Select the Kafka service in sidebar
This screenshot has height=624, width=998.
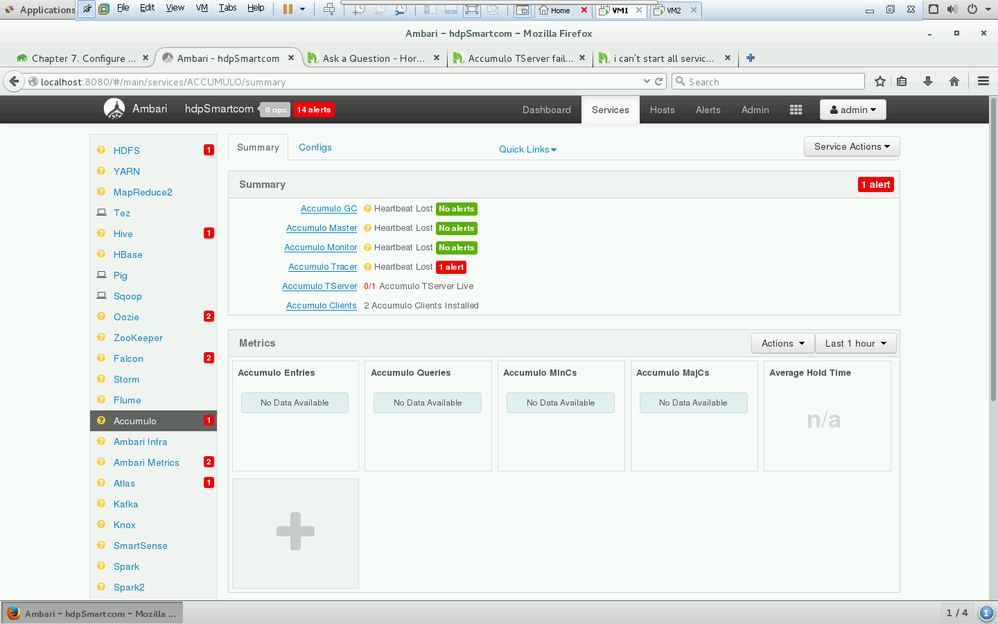click(x=125, y=504)
